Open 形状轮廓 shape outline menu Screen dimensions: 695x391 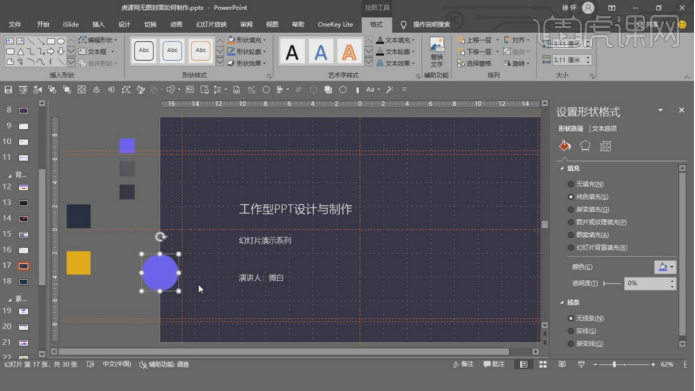pos(247,51)
